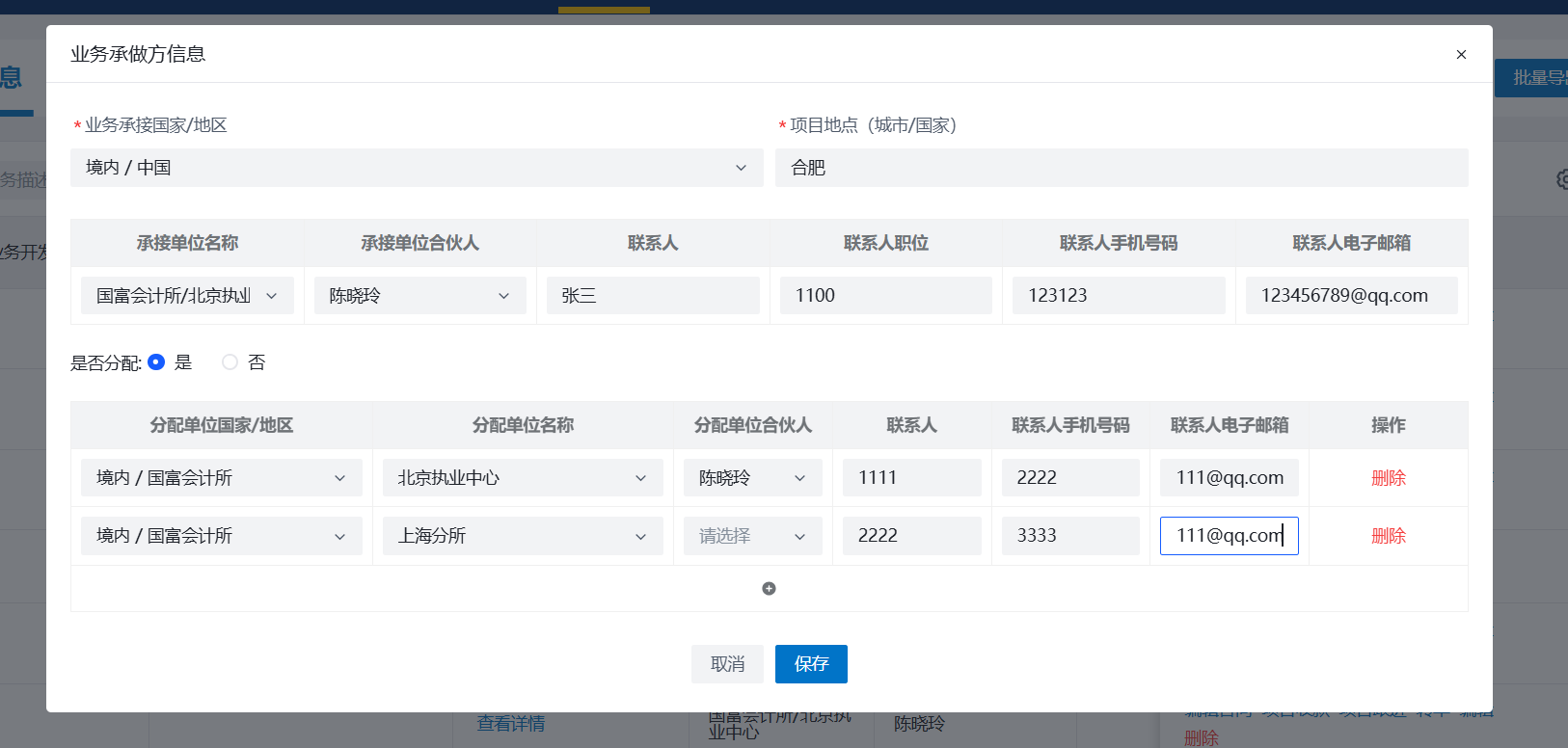Click the 承接单位名称 column header
The width and height of the screenshot is (1568, 748).
point(187,243)
